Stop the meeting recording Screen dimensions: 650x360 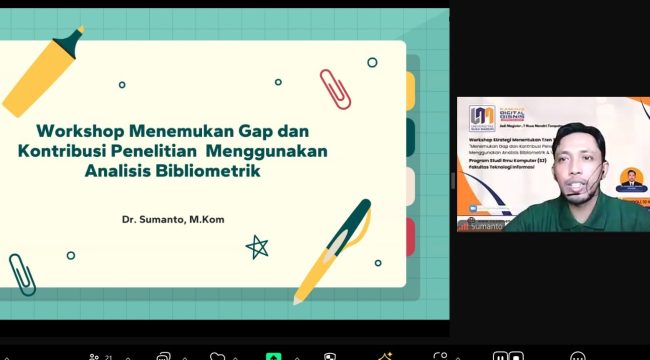[x=516, y=356]
